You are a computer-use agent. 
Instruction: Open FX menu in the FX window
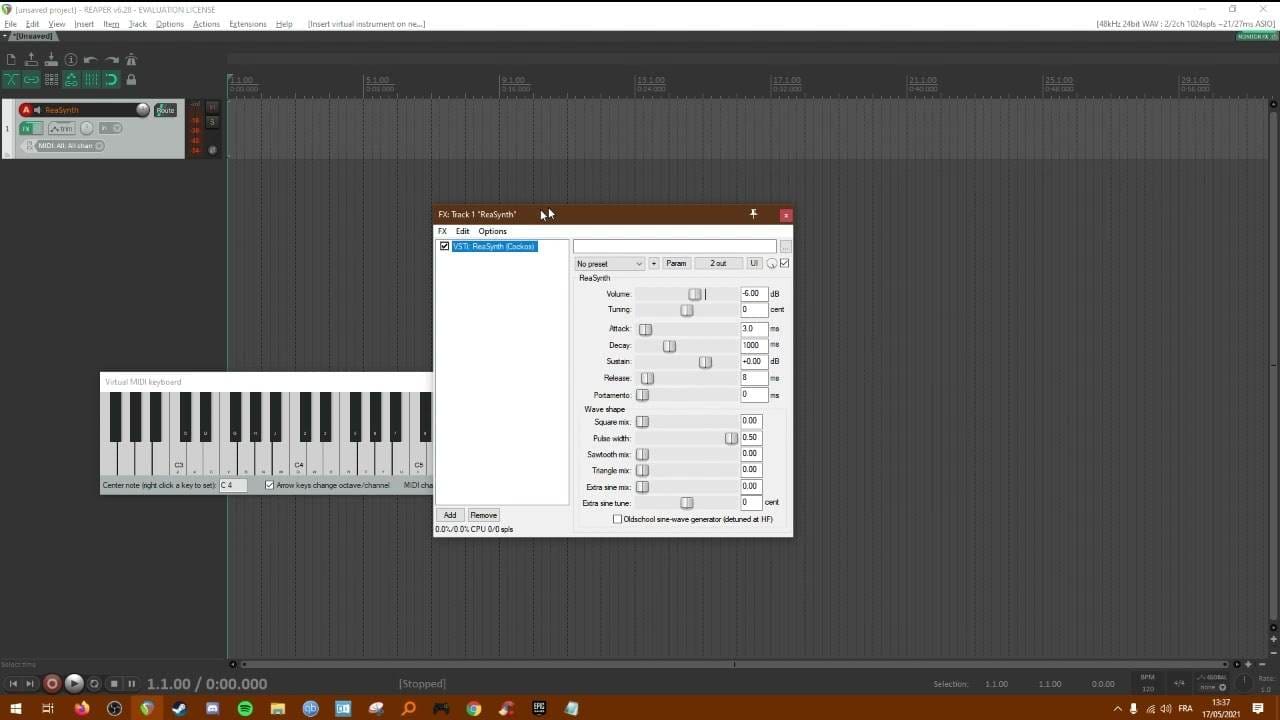tap(442, 231)
